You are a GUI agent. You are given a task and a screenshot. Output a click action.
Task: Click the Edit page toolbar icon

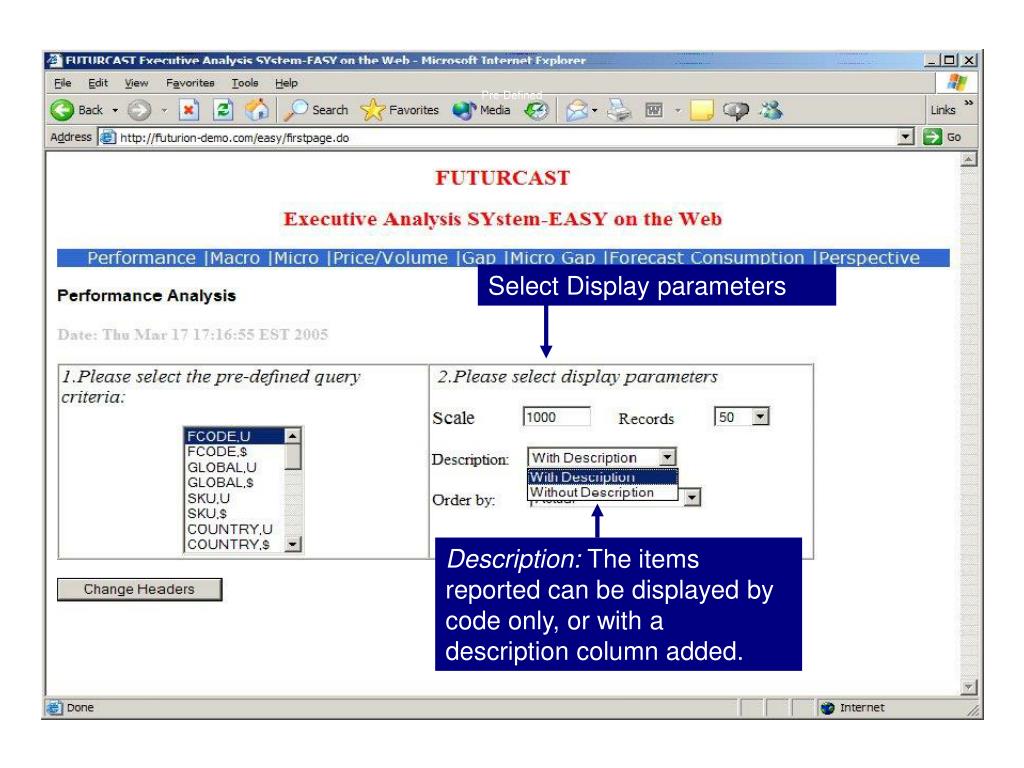tap(654, 110)
